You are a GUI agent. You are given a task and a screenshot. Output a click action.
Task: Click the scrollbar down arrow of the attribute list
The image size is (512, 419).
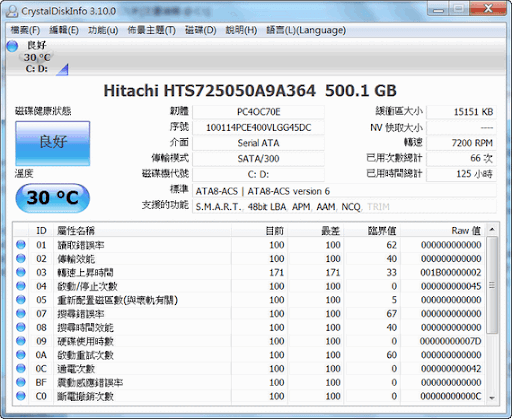(492, 398)
